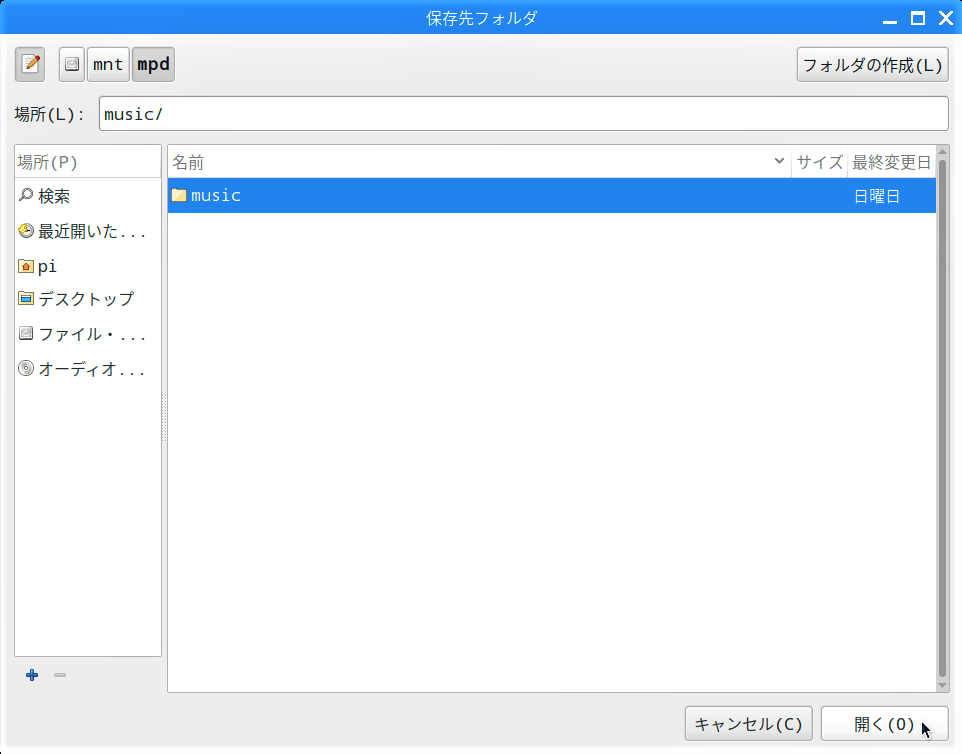962x754 pixels.
Task: Go to the pi home folder
Action: pyautogui.click(x=88, y=266)
